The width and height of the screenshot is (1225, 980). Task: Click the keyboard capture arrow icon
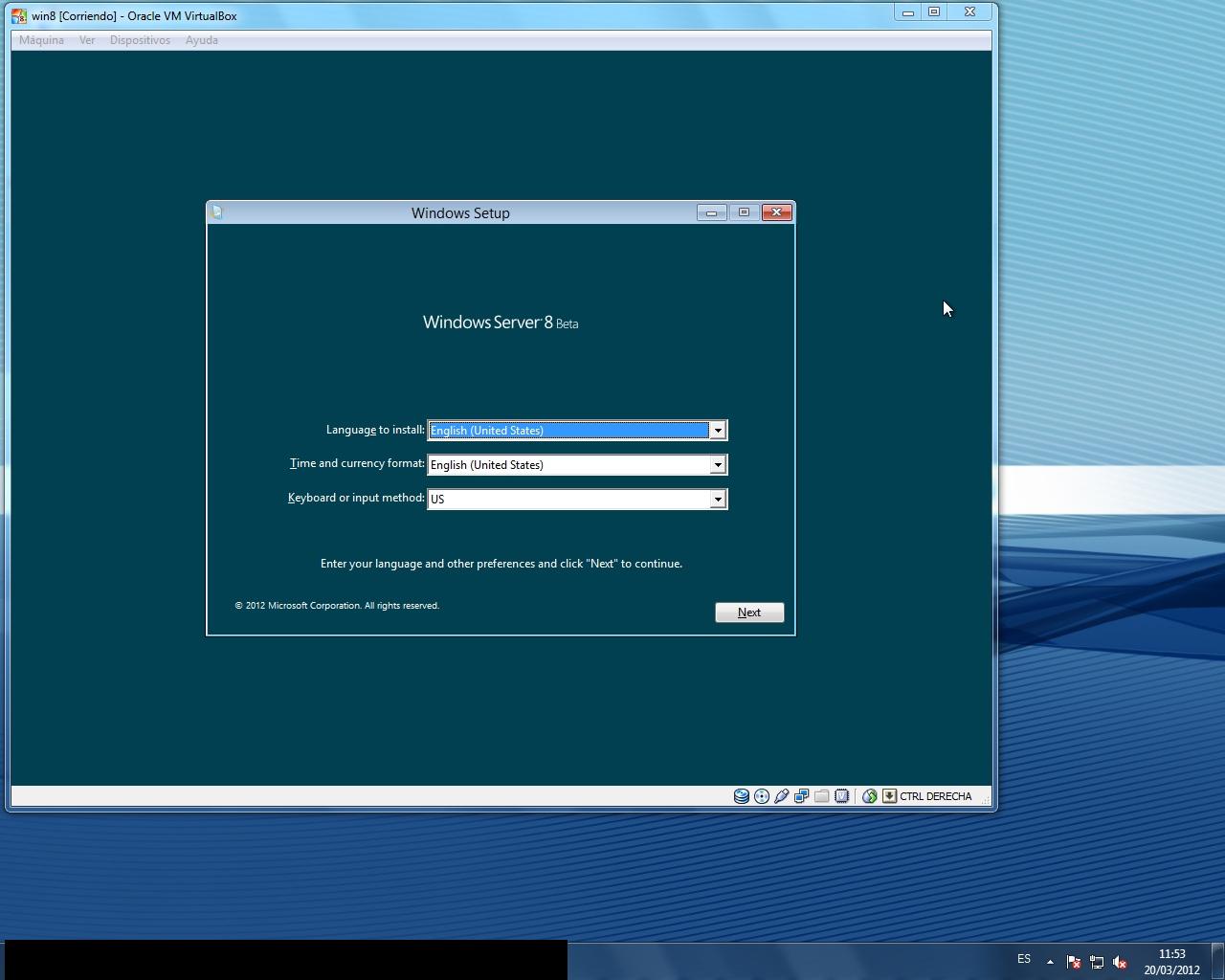click(x=889, y=796)
